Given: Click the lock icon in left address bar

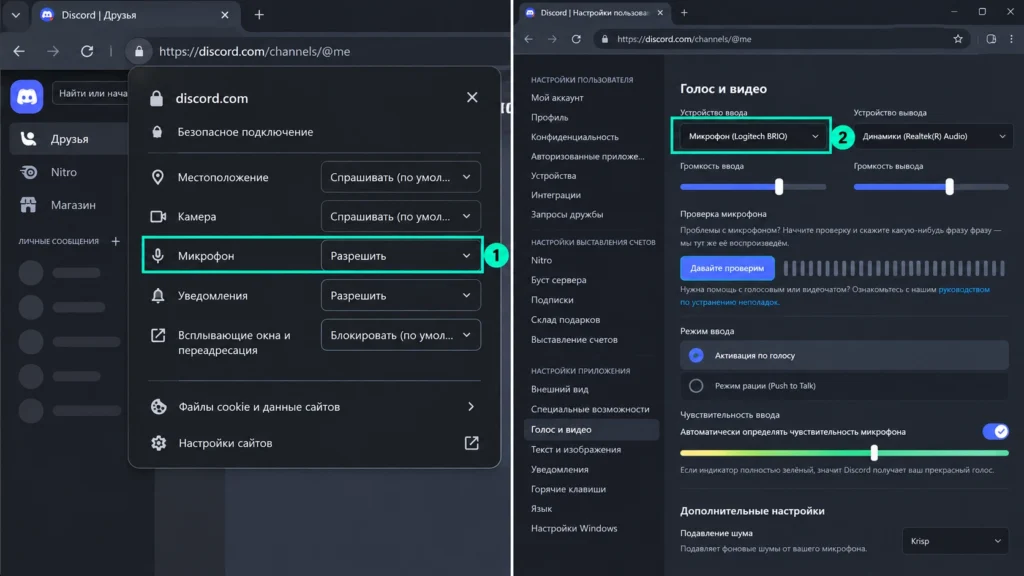Looking at the screenshot, I should pos(139,51).
